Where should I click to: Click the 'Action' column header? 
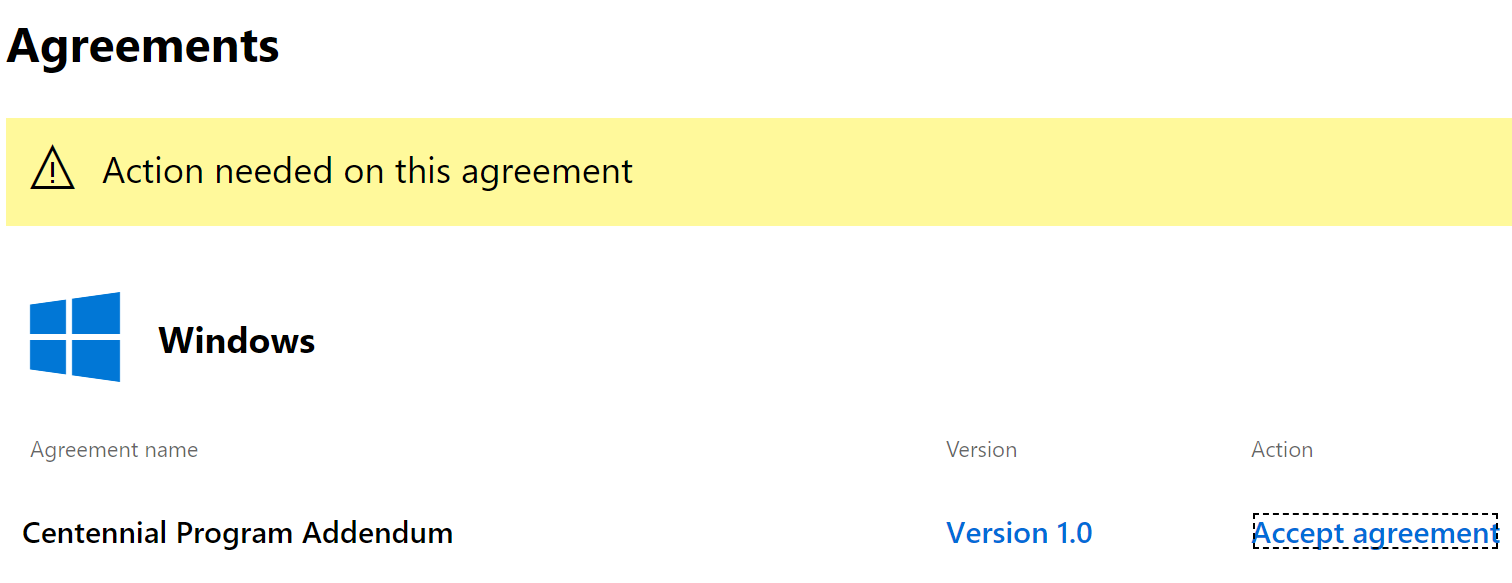(x=1281, y=450)
